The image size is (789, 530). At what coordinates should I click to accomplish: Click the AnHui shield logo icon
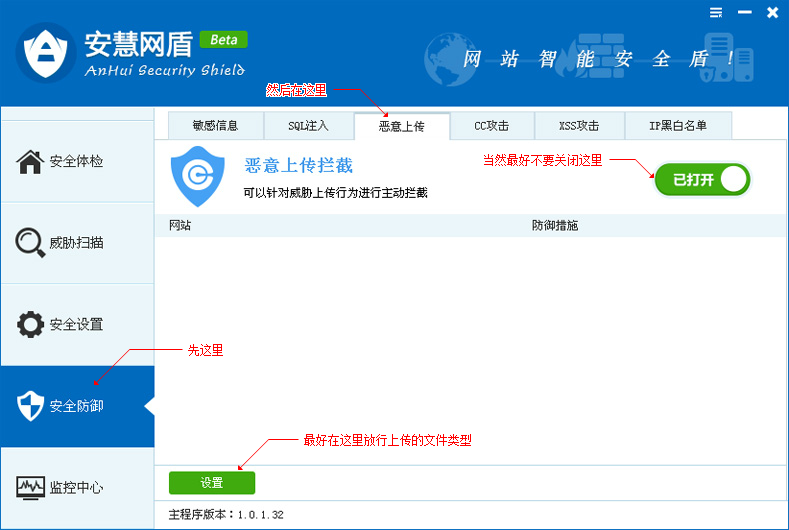46,53
